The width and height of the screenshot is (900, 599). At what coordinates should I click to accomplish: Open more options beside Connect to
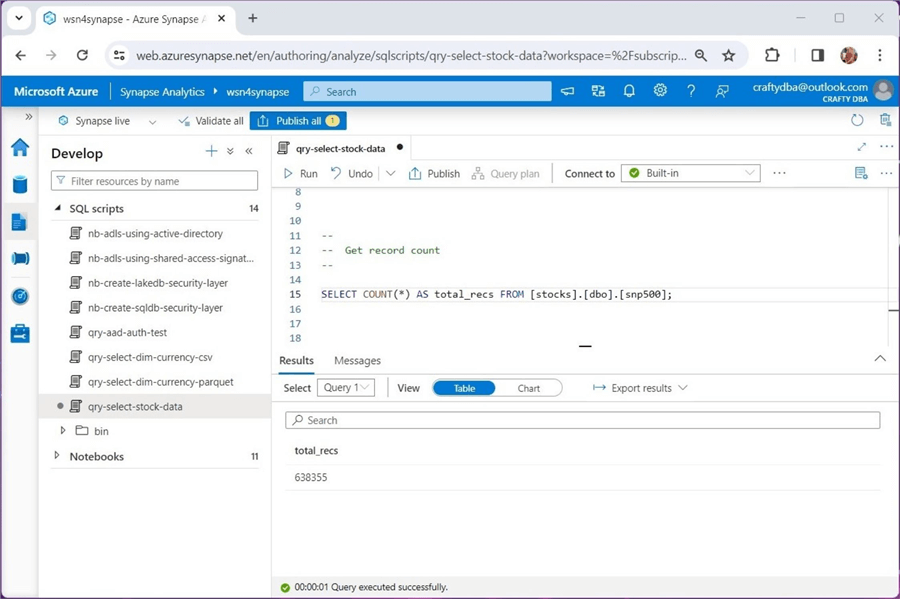[x=779, y=173]
